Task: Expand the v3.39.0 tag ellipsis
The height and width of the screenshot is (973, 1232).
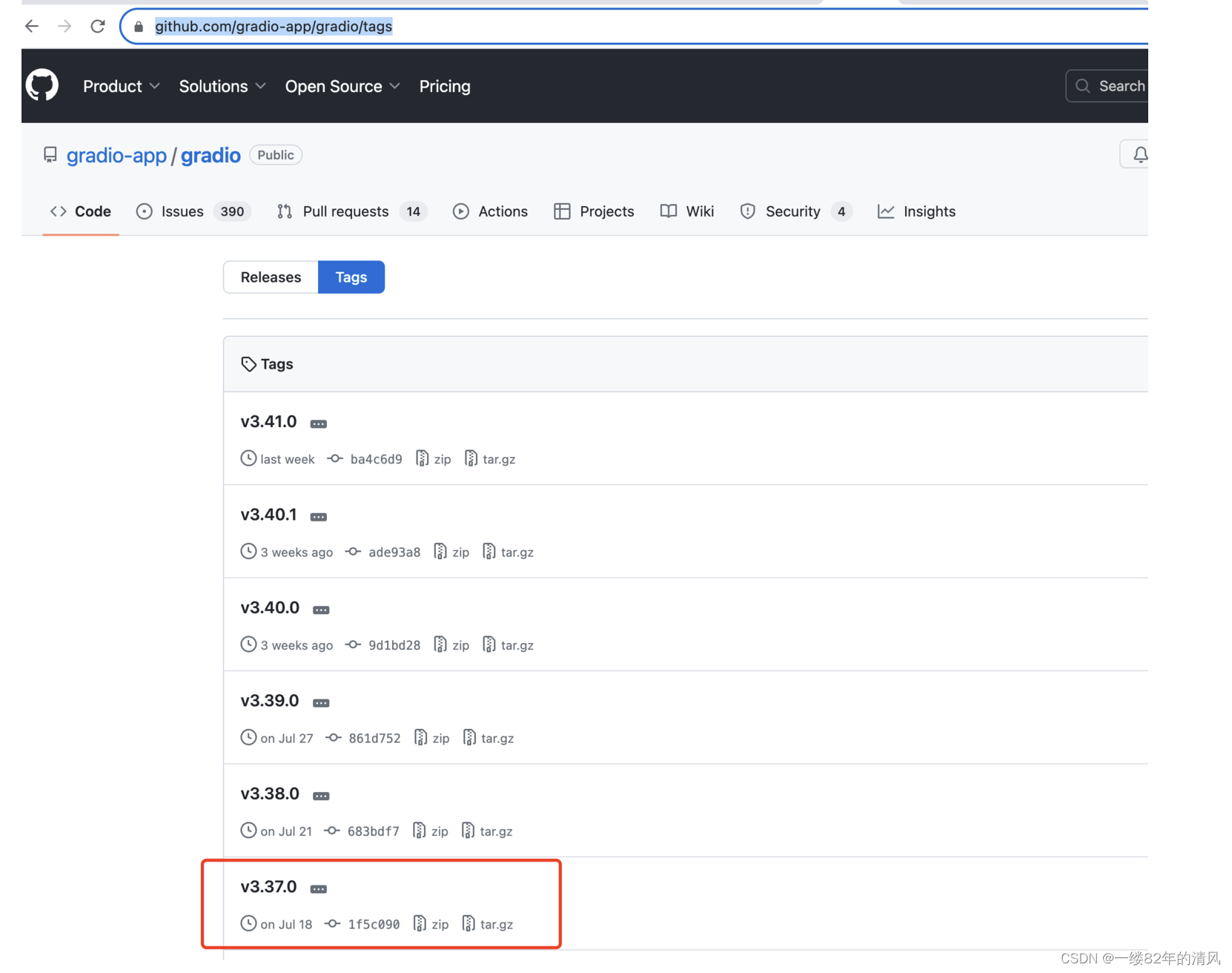Action: [320, 702]
